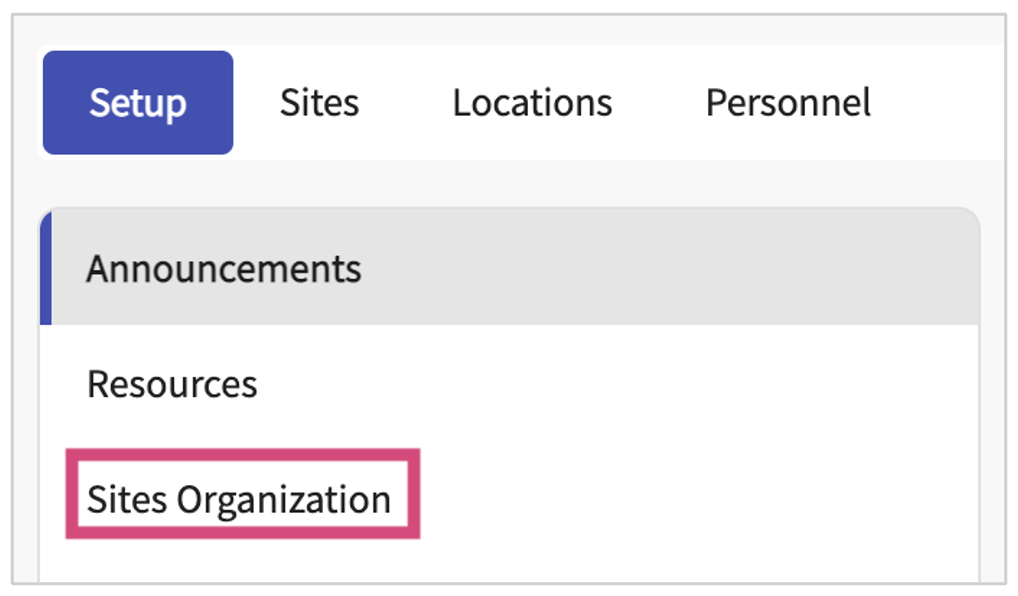The width and height of the screenshot is (1018, 596).
Task: Open the Sites Organization menu item
Action: point(239,499)
